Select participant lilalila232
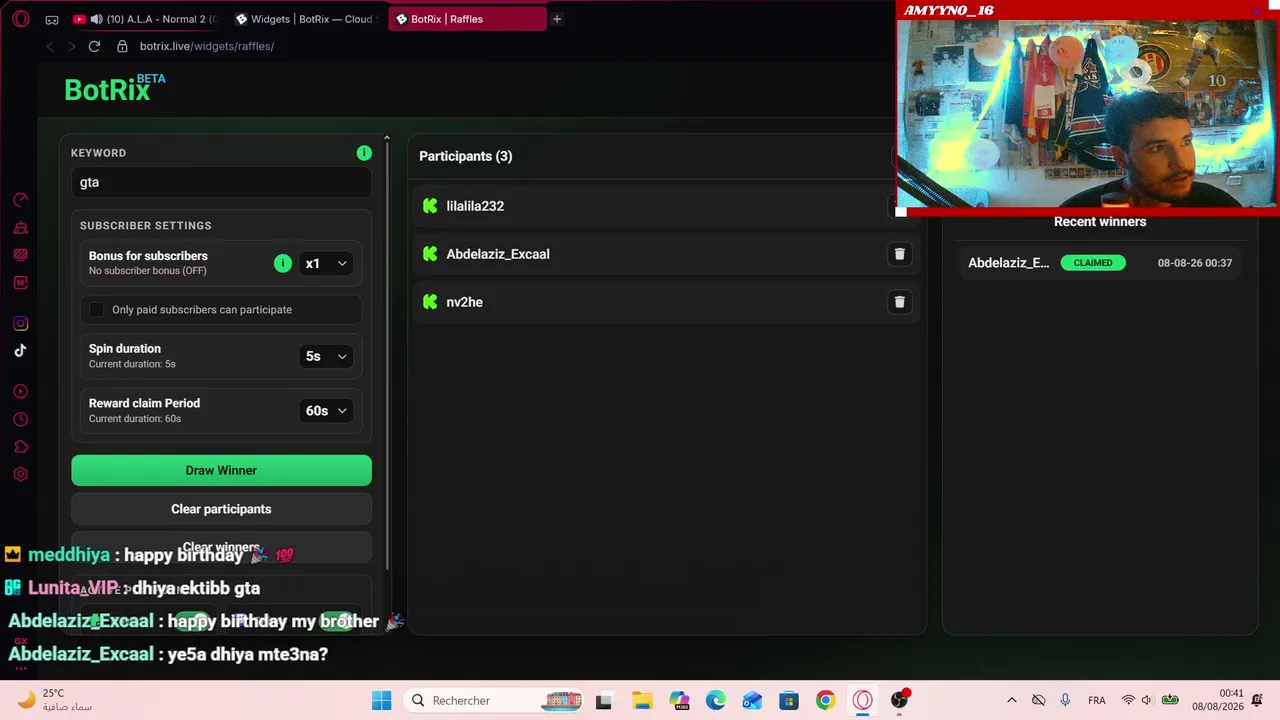 475,206
